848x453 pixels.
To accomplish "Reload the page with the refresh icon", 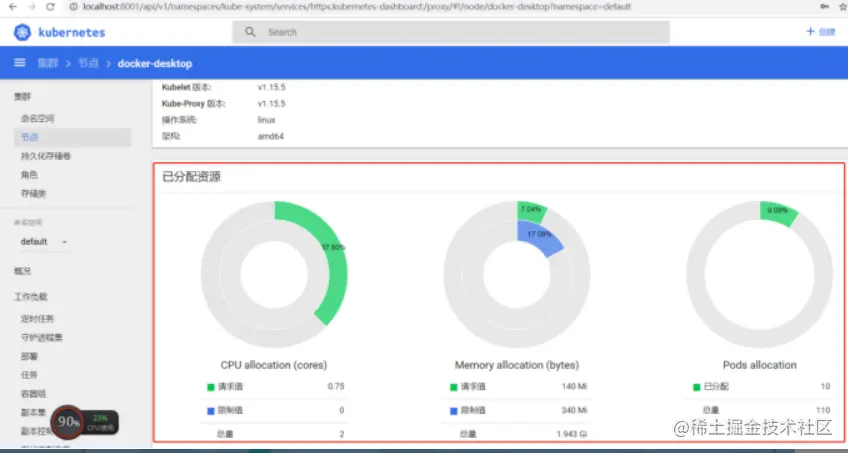I will (50, 6).
